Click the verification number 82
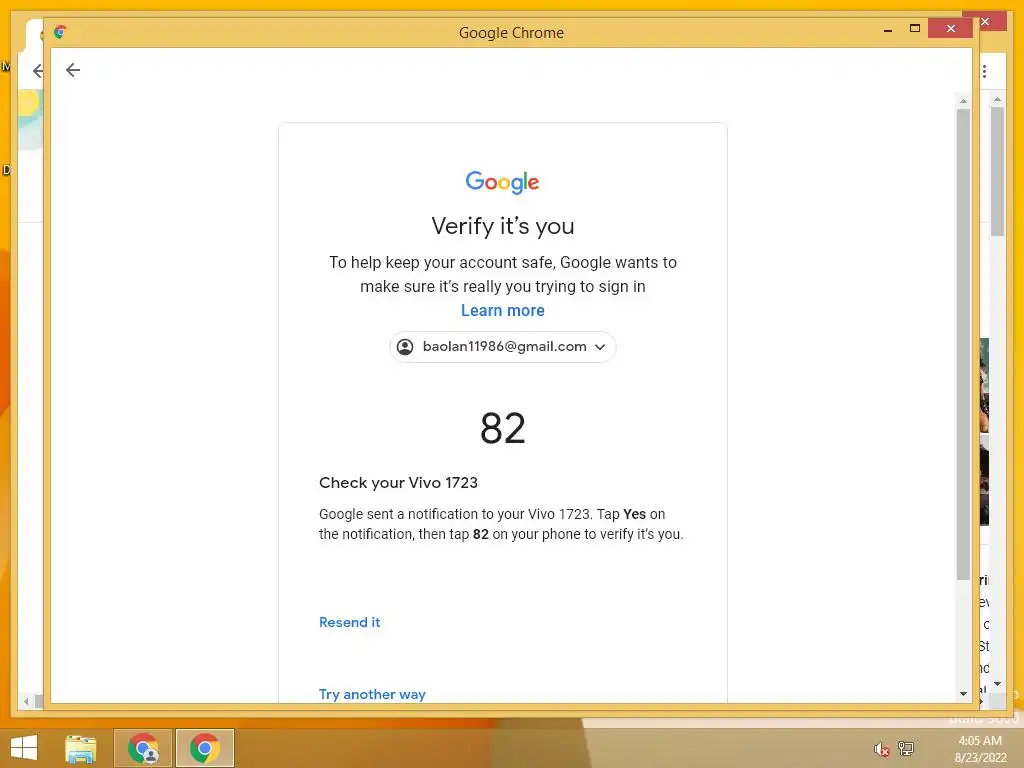1024x768 pixels. click(x=502, y=428)
